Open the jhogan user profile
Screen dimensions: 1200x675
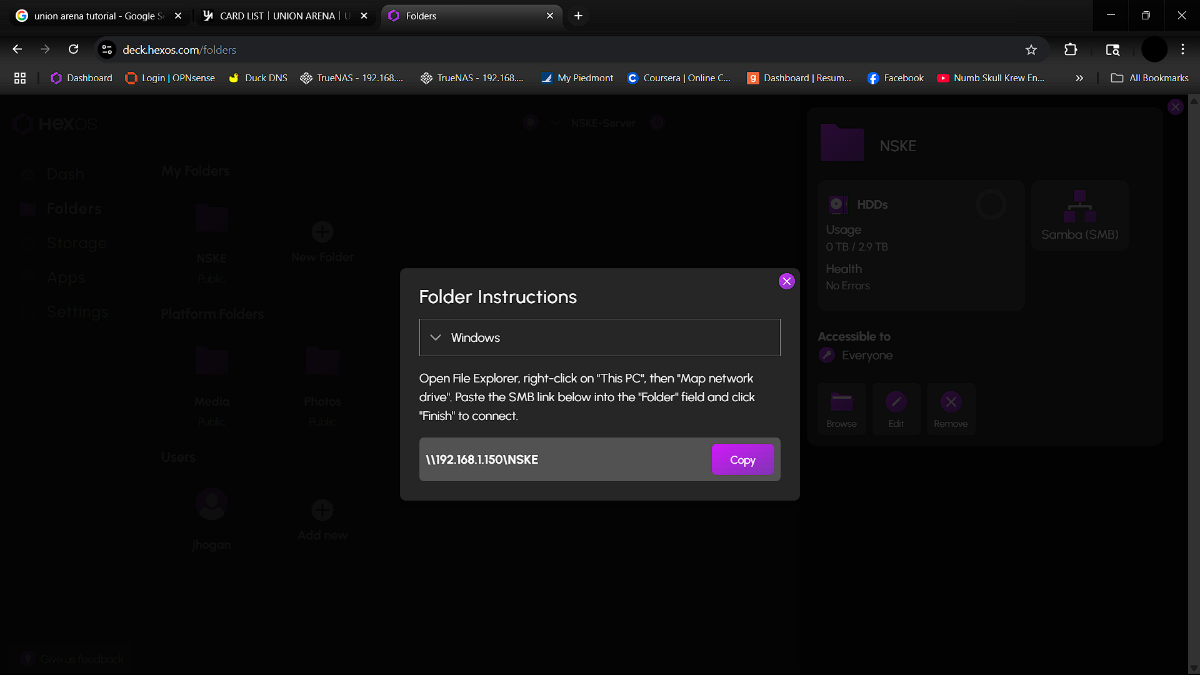click(211, 518)
